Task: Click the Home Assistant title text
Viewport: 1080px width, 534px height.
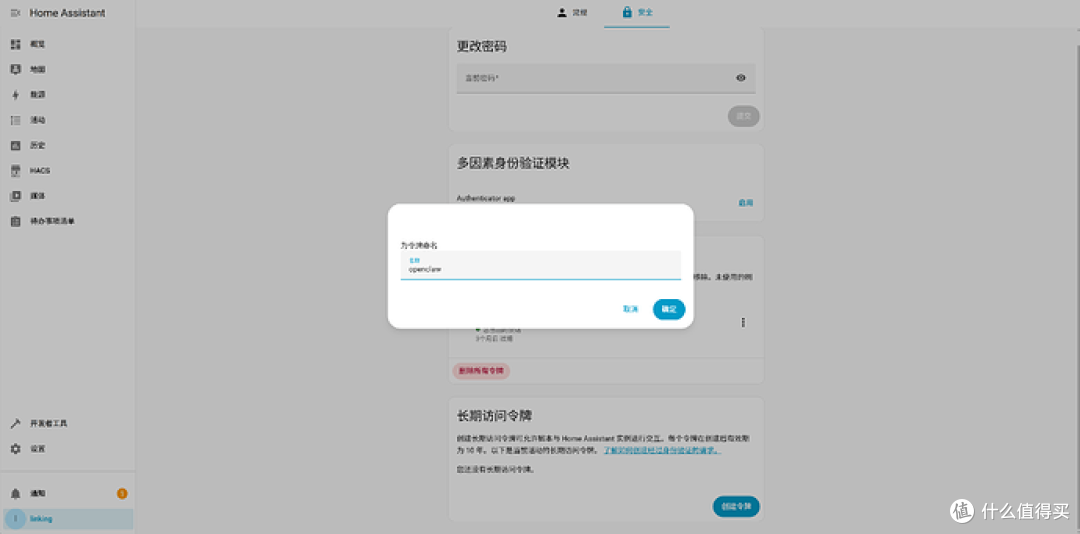Action: [68, 13]
